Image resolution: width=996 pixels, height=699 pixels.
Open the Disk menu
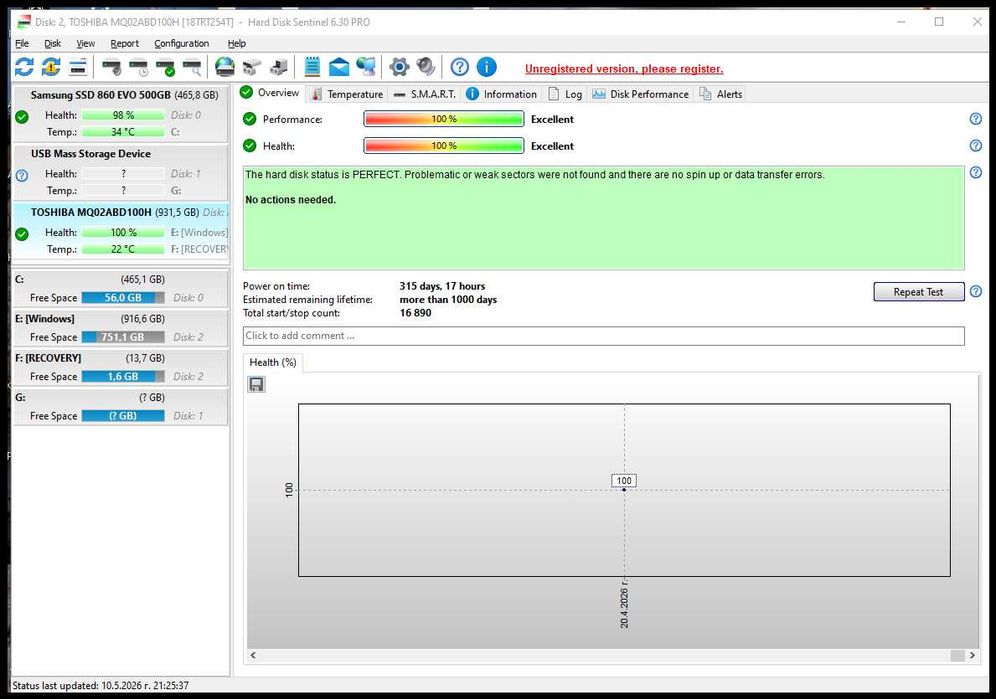click(53, 43)
